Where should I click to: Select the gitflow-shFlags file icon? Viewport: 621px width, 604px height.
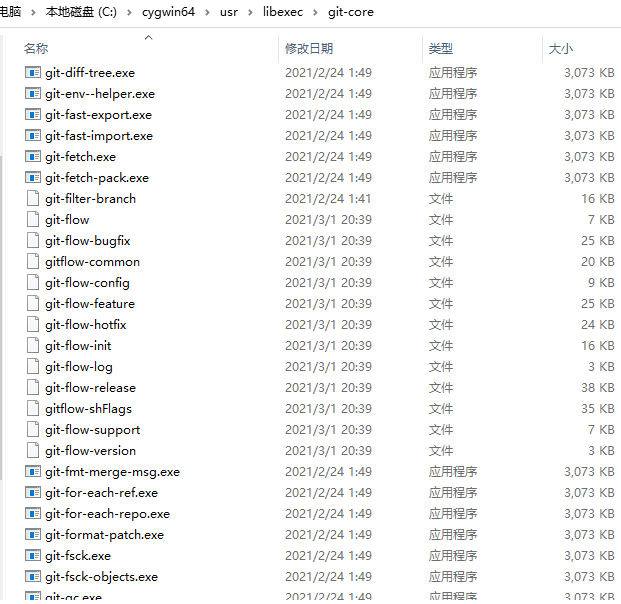click(33, 409)
